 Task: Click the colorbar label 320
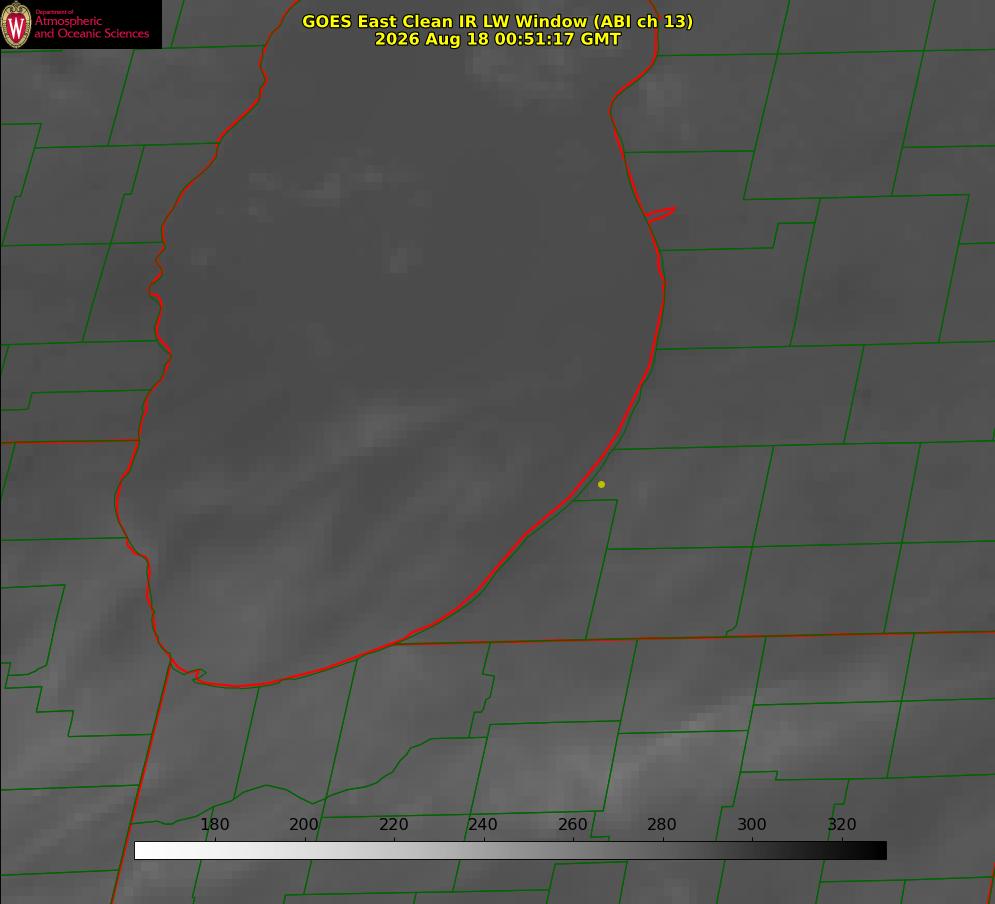[842, 824]
